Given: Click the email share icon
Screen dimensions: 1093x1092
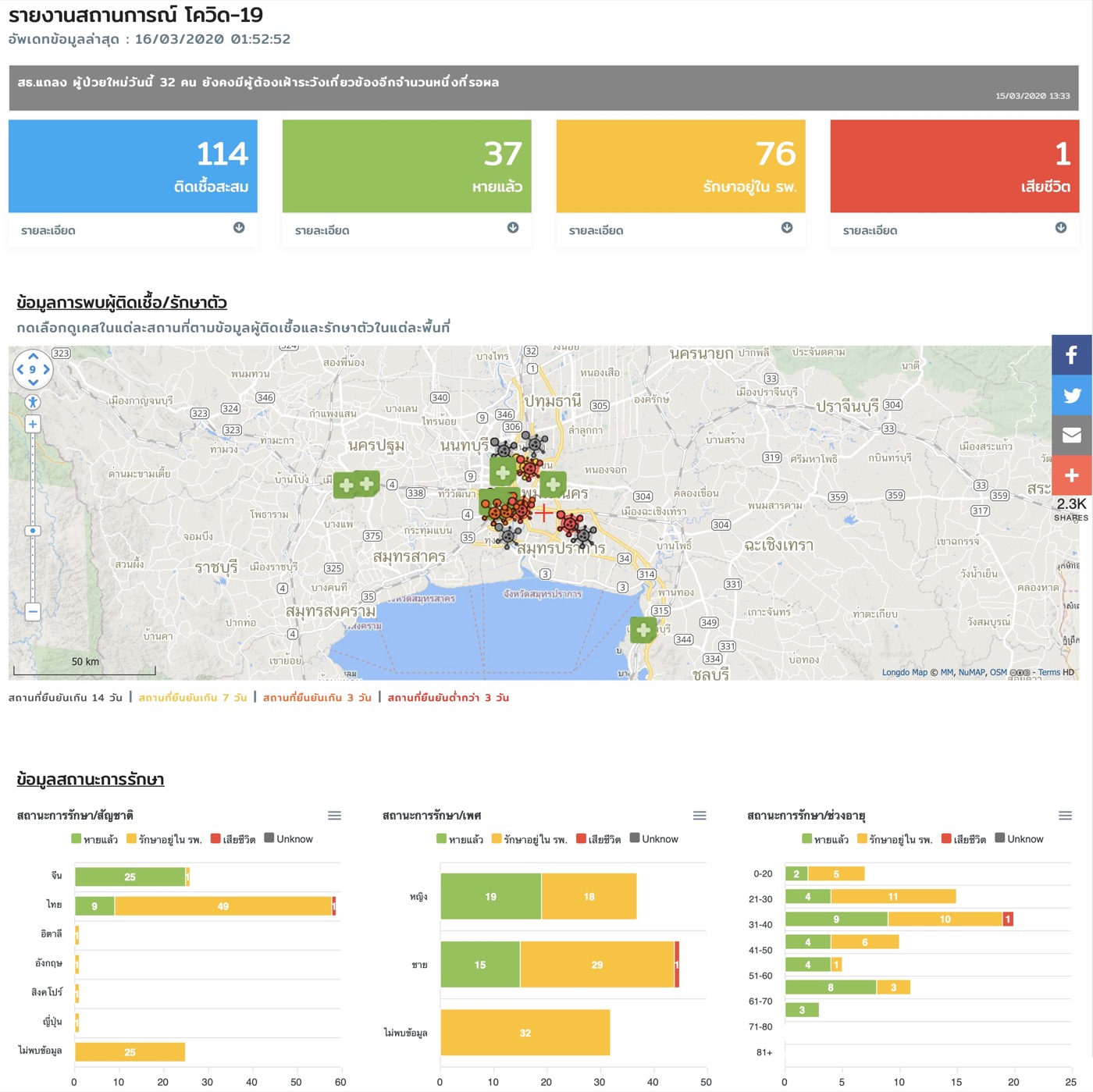Looking at the screenshot, I should pyautogui.click(x=1071, y=435).
